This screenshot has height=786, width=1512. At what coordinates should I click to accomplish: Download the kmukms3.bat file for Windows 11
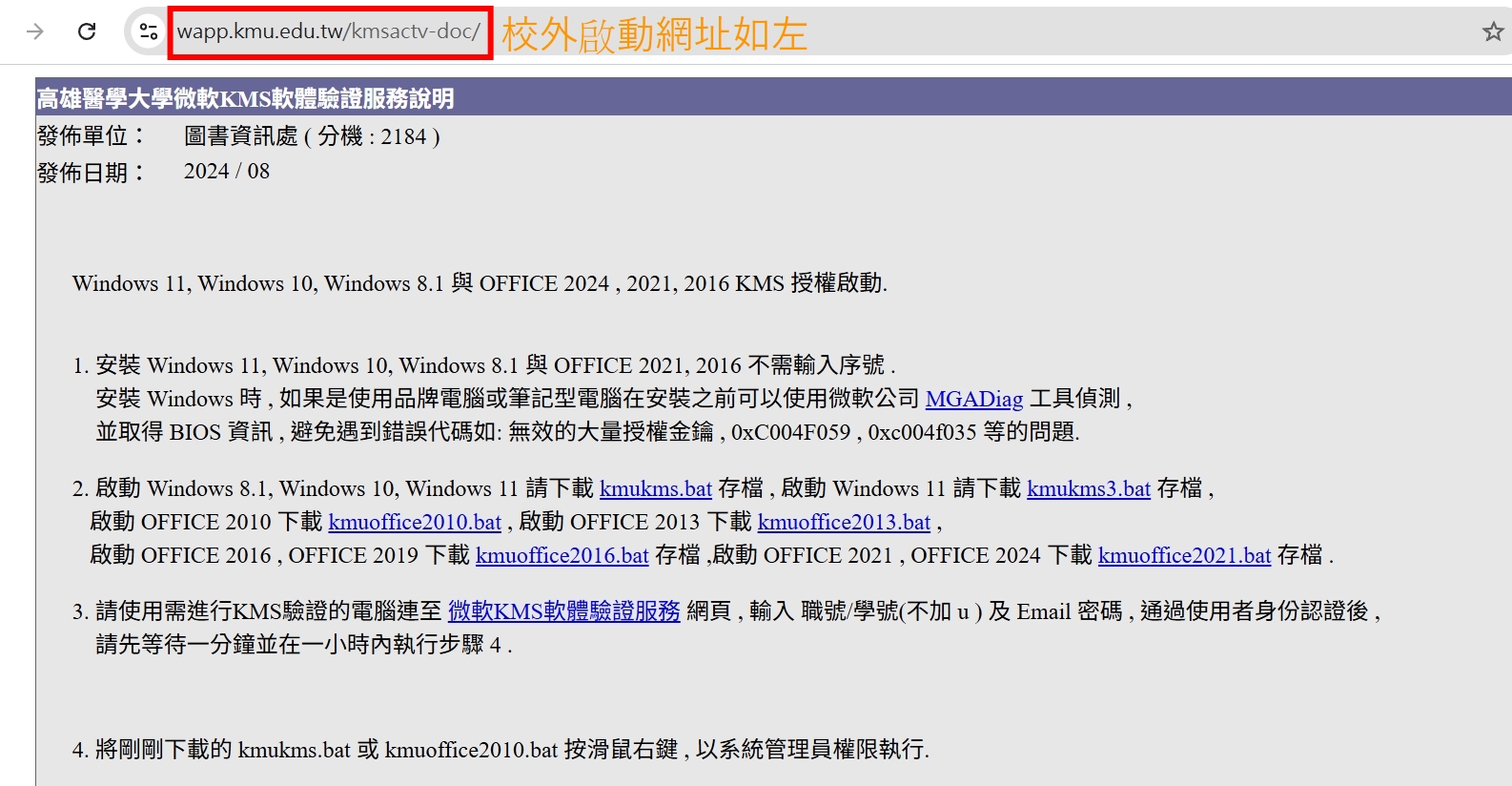1088,488
